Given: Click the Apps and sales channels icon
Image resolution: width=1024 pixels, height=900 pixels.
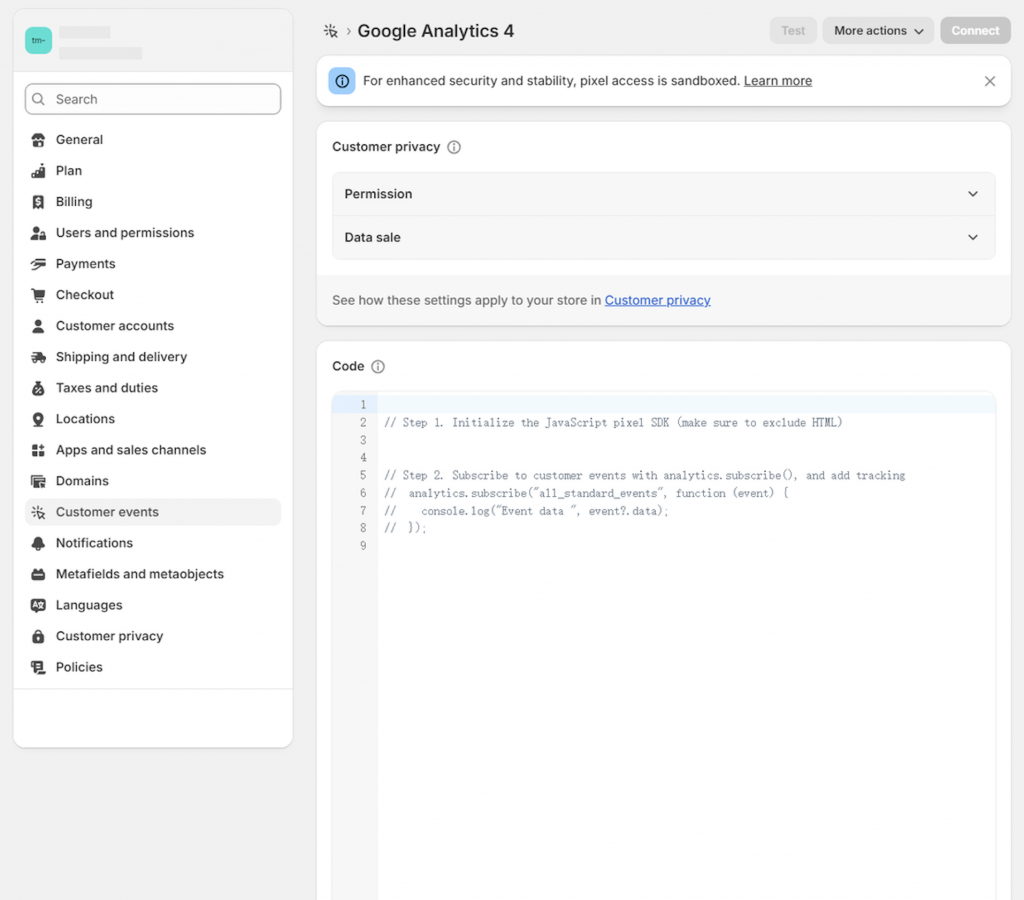Looking at the screenshot, I should 39,450.
